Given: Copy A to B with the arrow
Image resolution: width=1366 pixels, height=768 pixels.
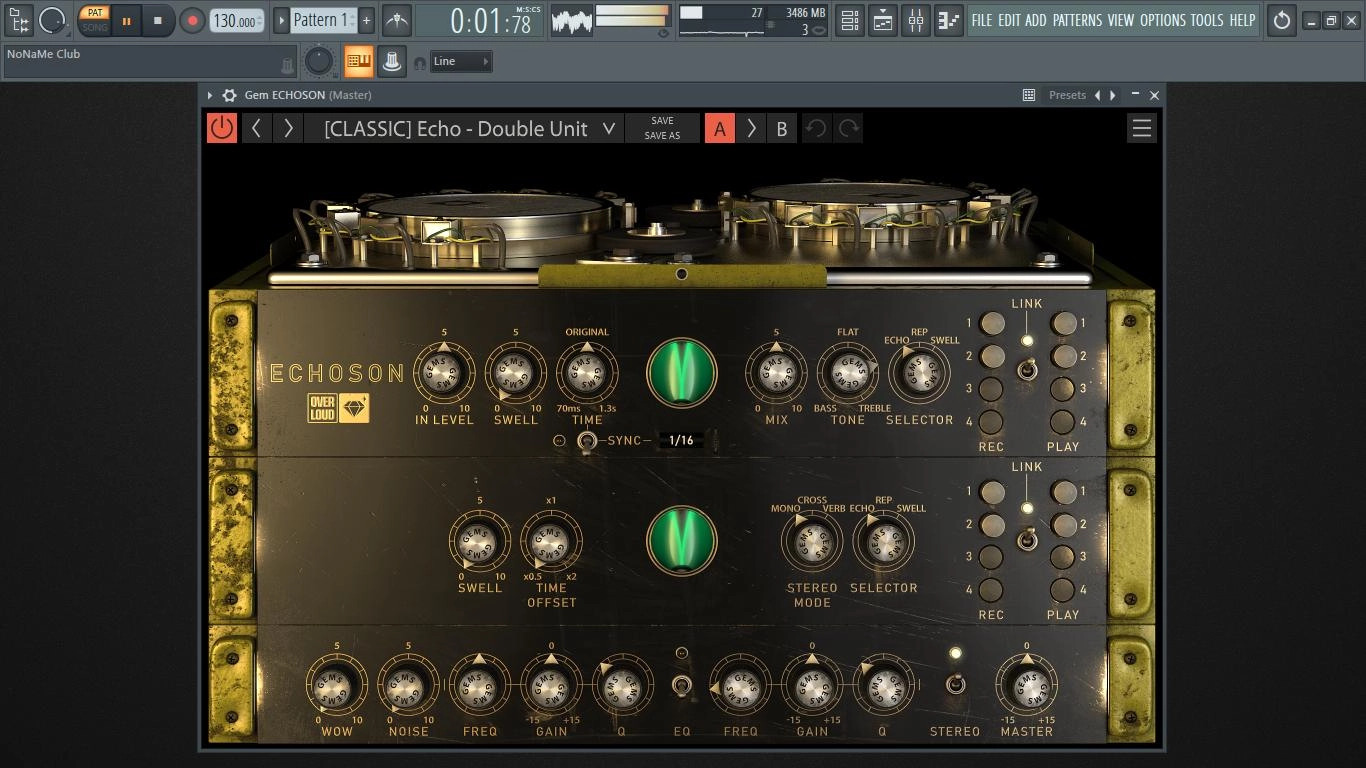Looking at the screenshot, I should 751,128.
